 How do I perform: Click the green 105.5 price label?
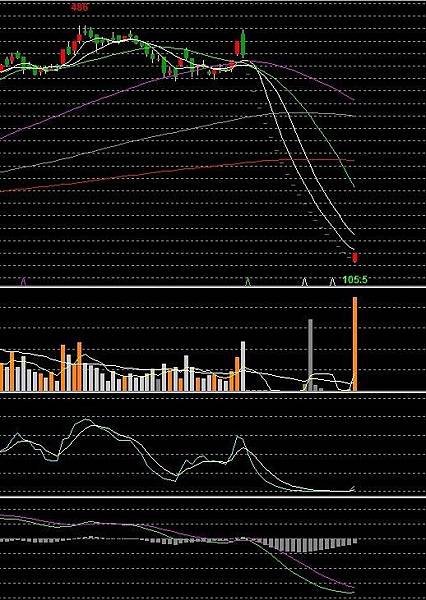(355, 280)
